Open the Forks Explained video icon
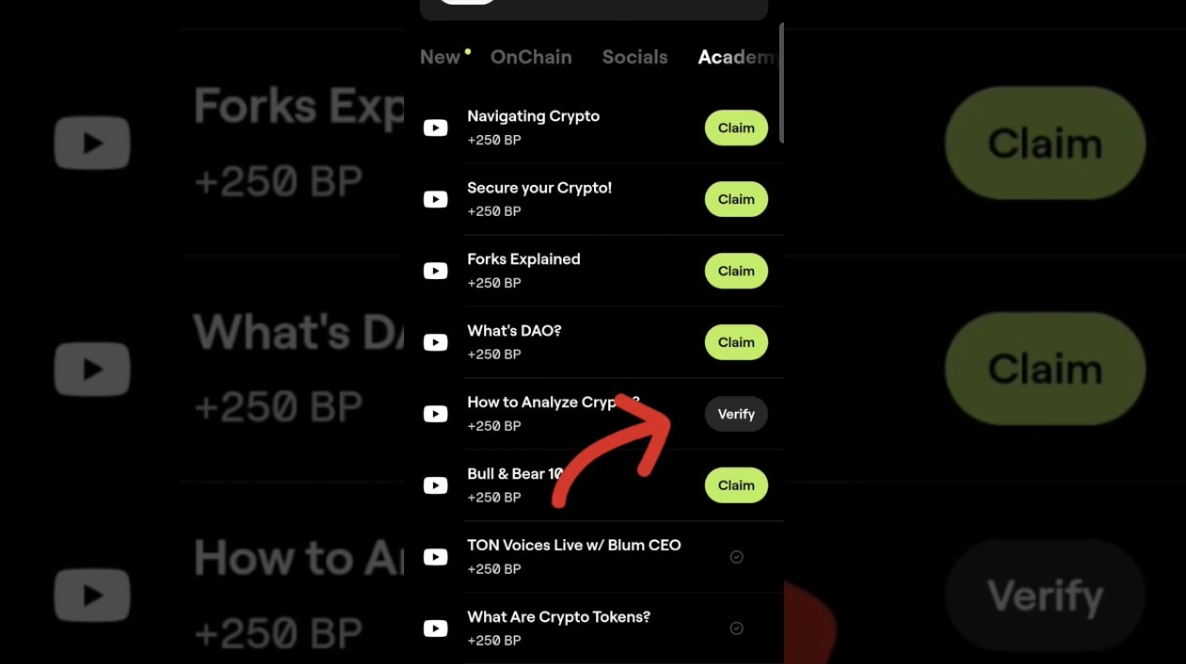This screenshot has height=664, width=1186. tap(435, 271)
